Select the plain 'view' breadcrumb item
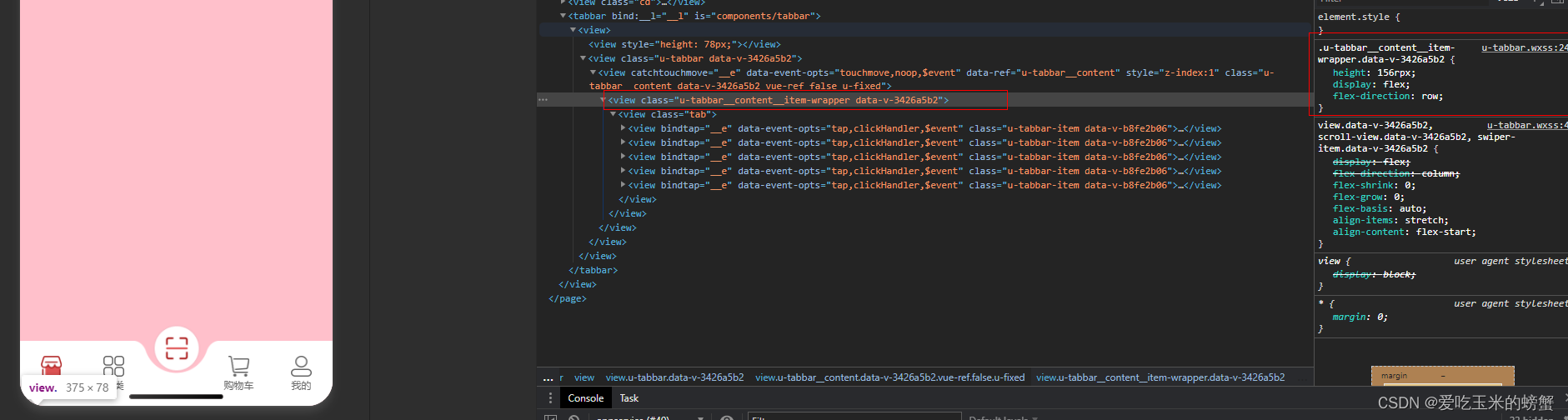Image resolution: width=1568 pixels, height=420 pixels. [x=584, y=377]
